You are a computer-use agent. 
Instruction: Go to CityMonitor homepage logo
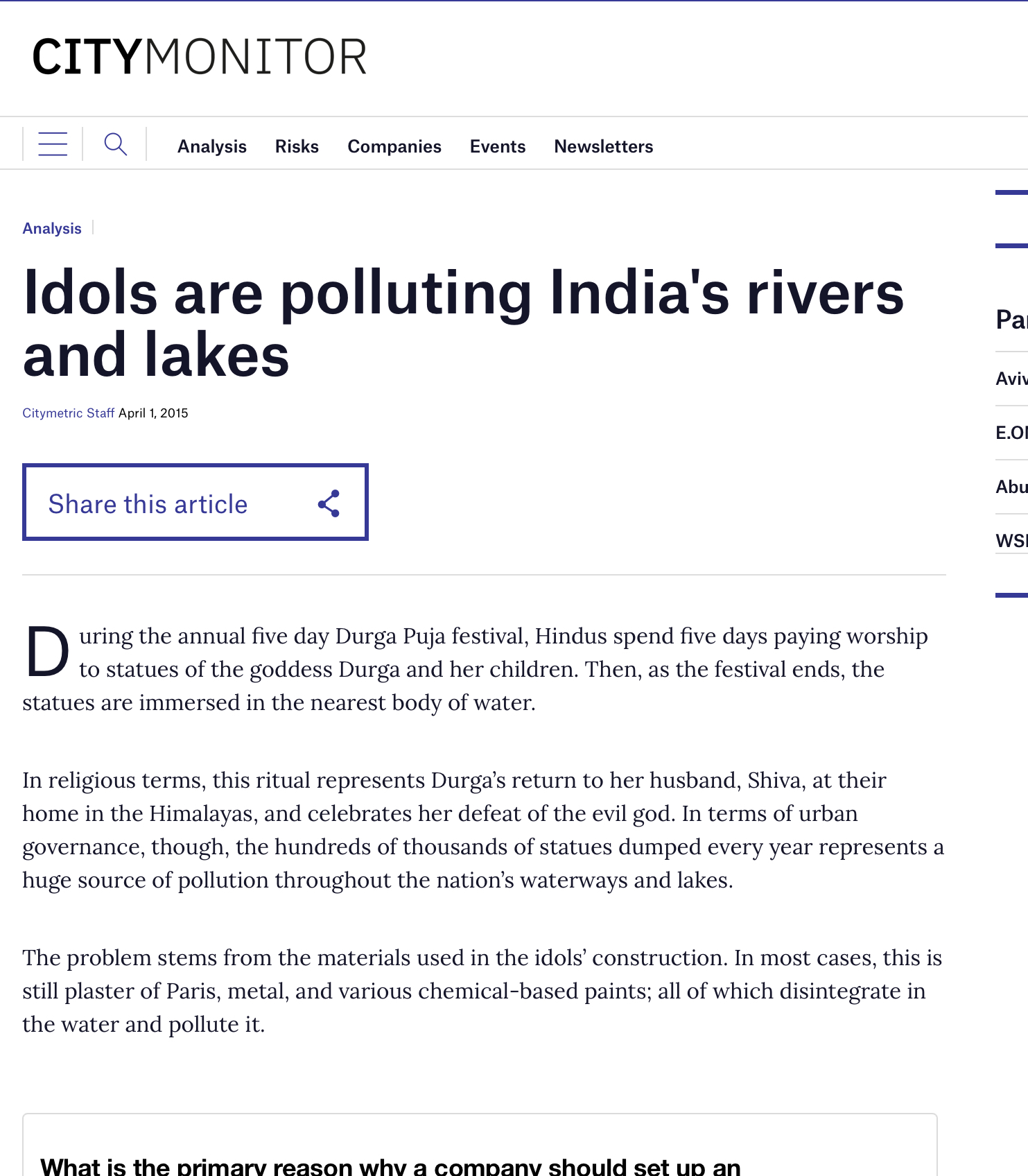pos(200,57)
